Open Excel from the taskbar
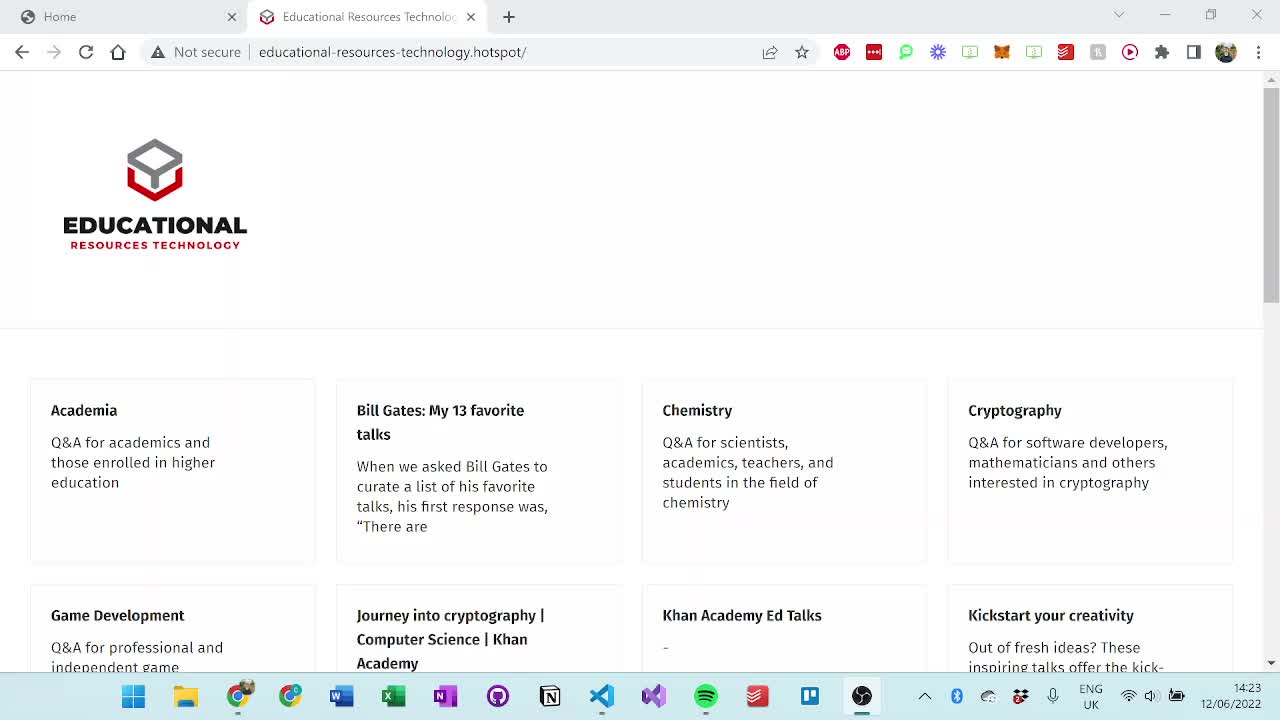 (393, 696)
